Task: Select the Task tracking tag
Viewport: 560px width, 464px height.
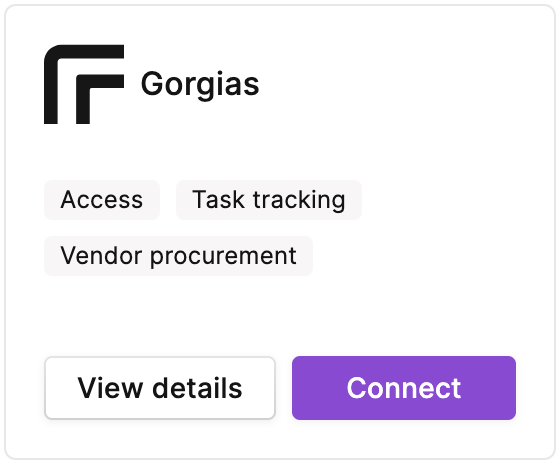Action: [x=269, y=200]
